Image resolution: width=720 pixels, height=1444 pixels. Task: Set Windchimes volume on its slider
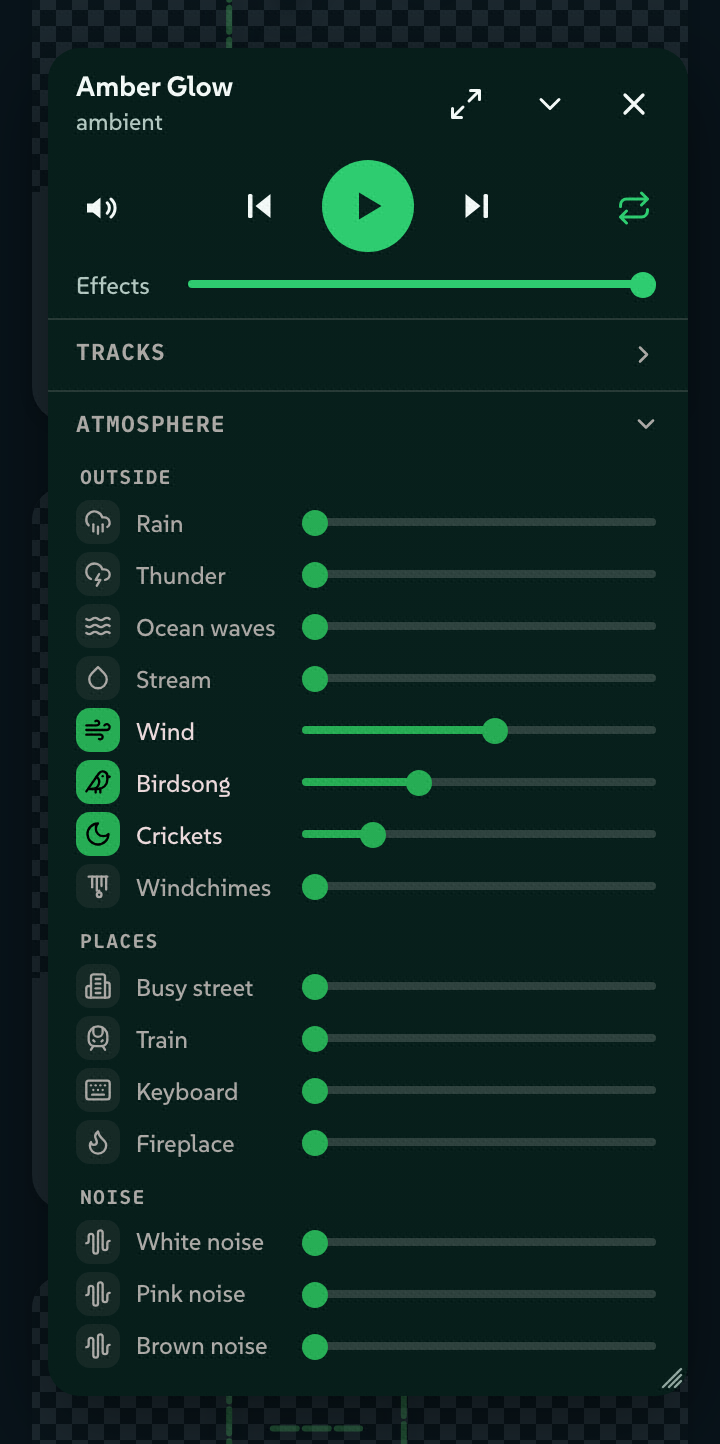coord(479,886)
